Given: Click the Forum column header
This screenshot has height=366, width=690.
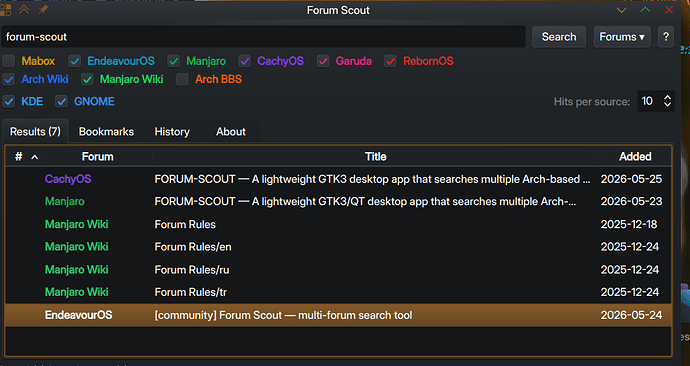Looking at the screenshot, I should [x=97, y=157].
